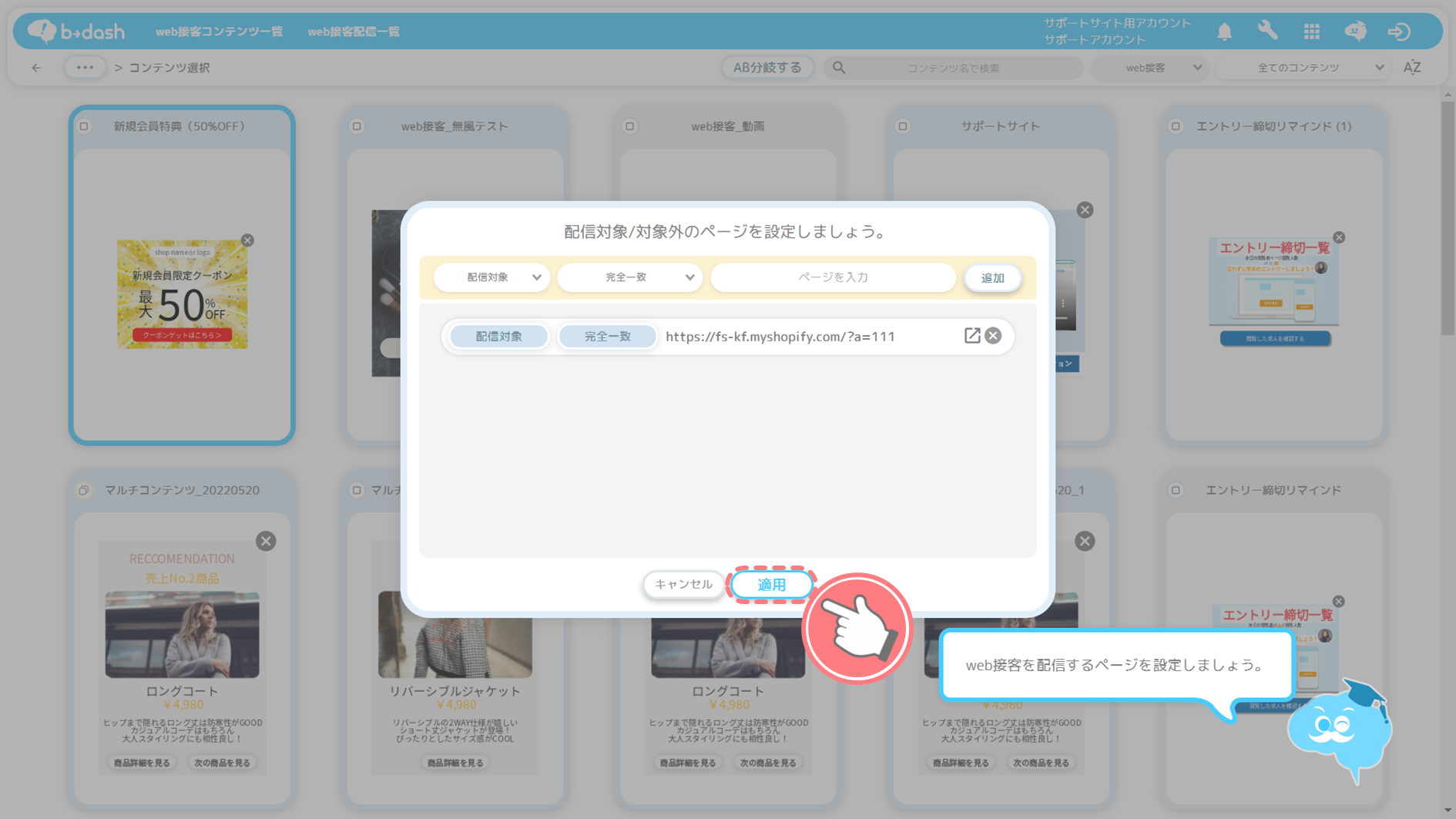
Task: Open the 配信対象 dropdown
Action: (491, 277)
